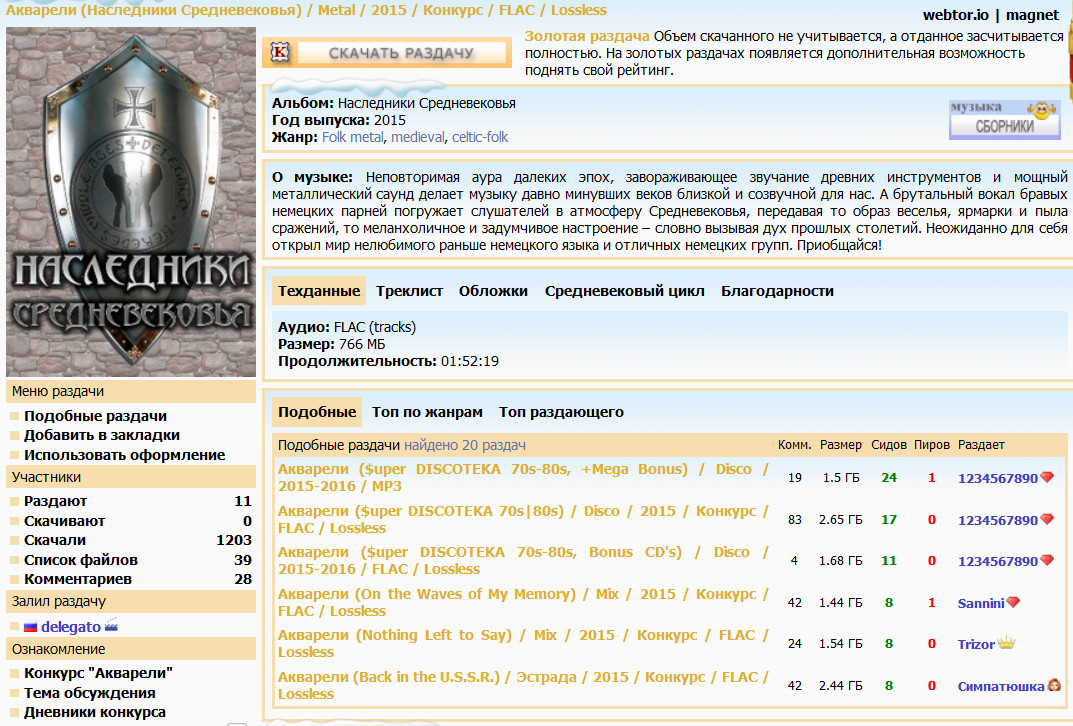The image size is (1073, 726).
Task: Open the medieval genre link
Action: point(417,137)
